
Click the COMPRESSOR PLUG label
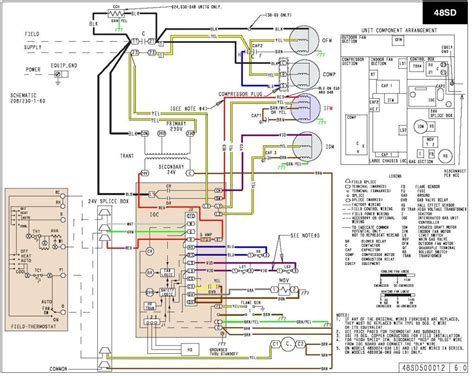pos(240,94)
